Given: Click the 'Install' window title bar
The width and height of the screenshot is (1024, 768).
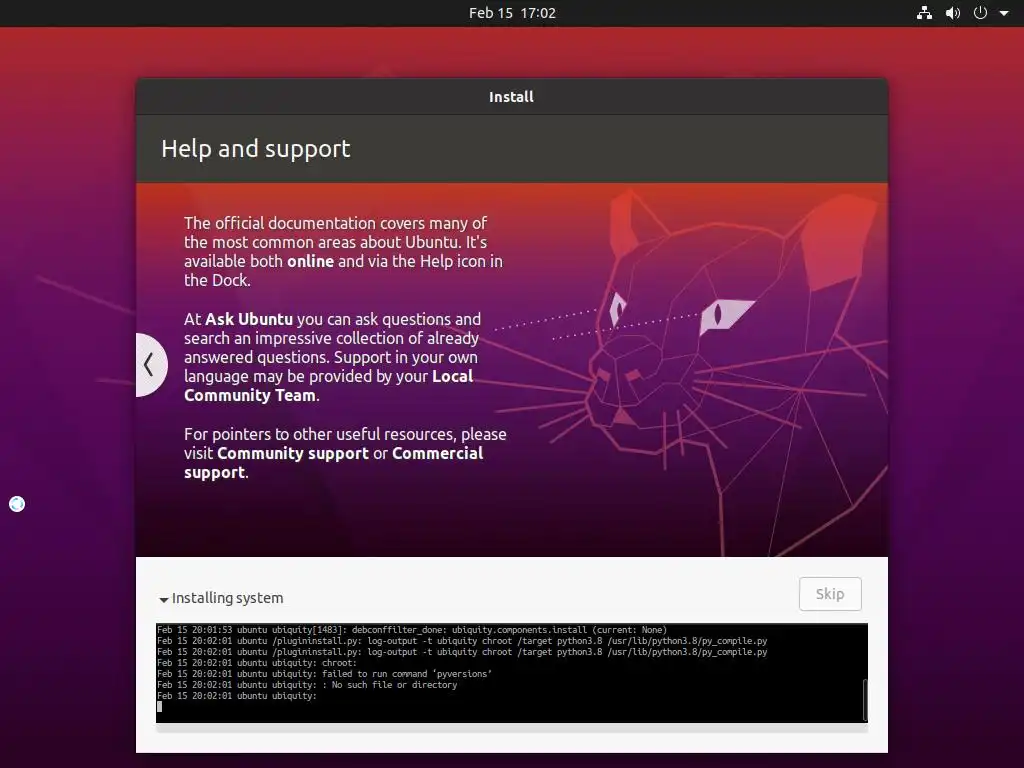Looking at the screenshot, I should [x=512, y=97].
